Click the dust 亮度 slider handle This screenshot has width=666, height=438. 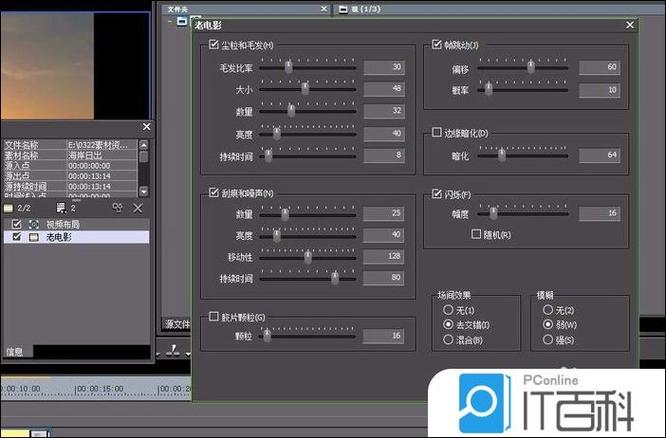coord(277,133)
